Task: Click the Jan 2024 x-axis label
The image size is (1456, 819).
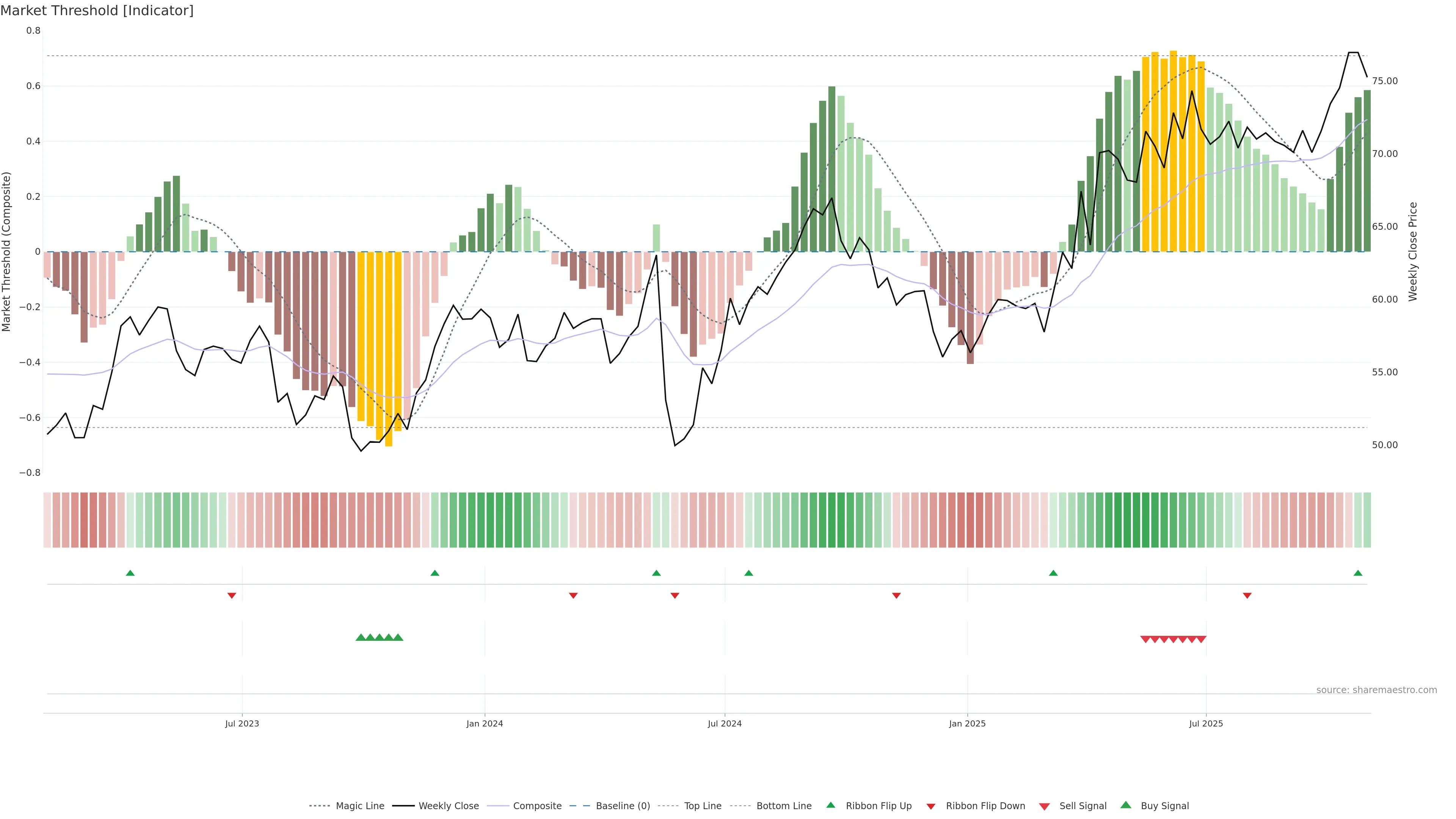Action: click(x=485, y=723)
